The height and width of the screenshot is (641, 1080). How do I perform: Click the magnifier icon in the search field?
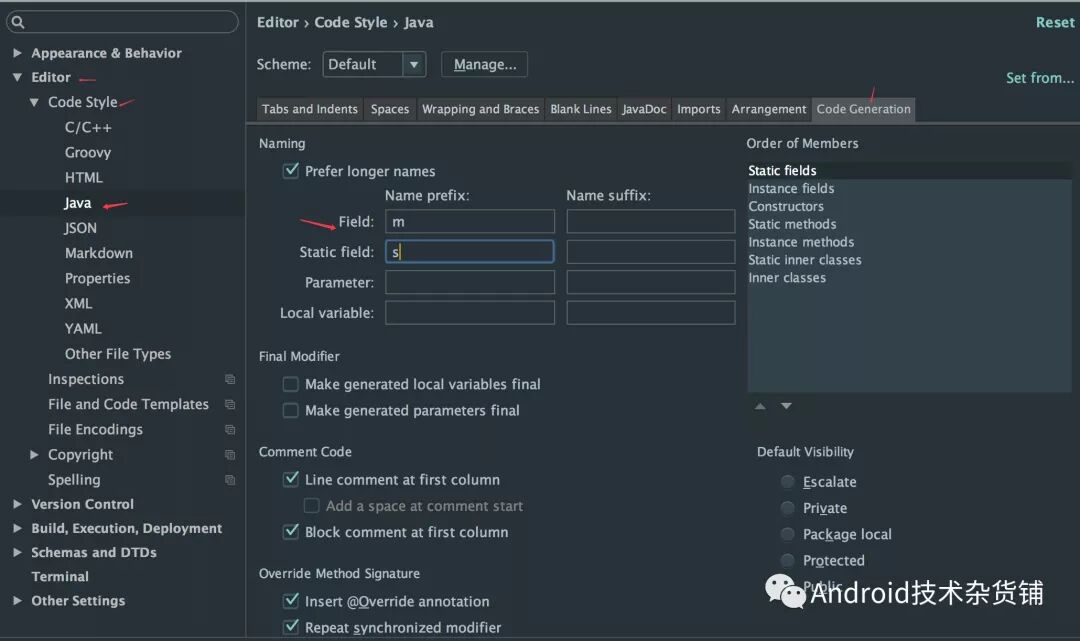coord(18,20)
